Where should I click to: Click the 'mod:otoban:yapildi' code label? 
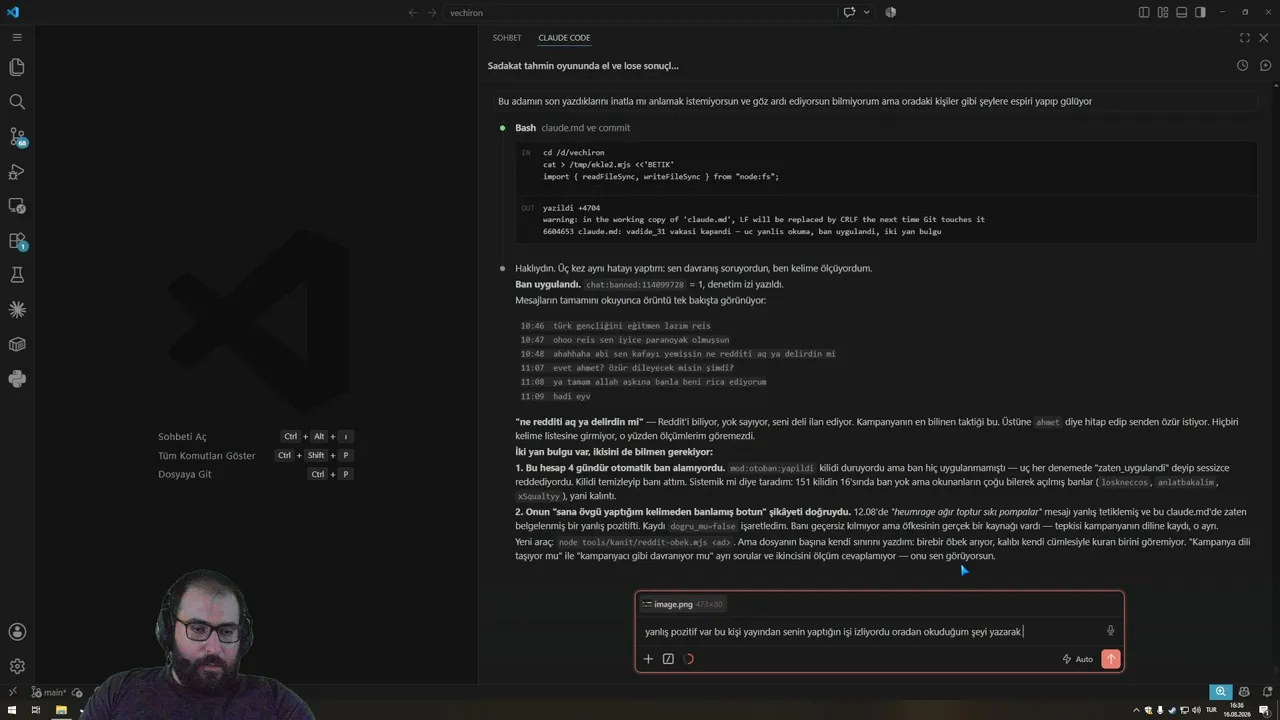(x=772, y=468)
